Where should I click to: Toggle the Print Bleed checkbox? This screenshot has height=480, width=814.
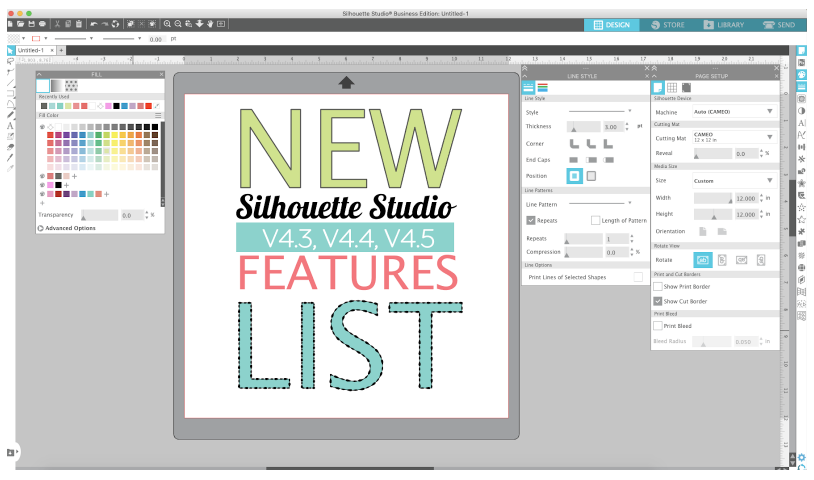click(658, 325)
